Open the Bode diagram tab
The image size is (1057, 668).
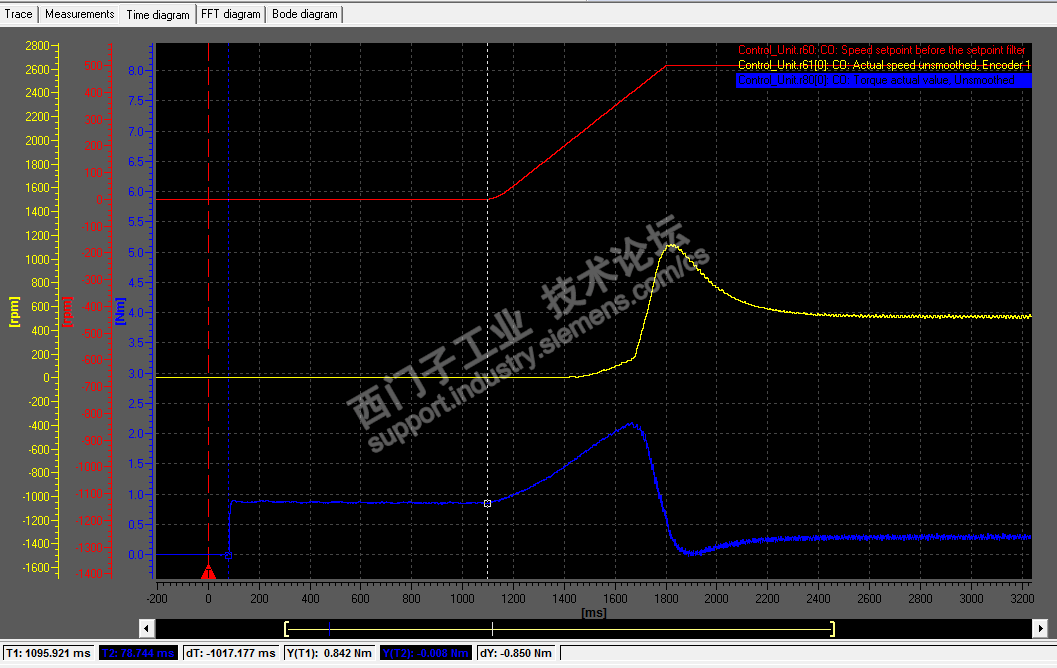click(x=305, y=14)
